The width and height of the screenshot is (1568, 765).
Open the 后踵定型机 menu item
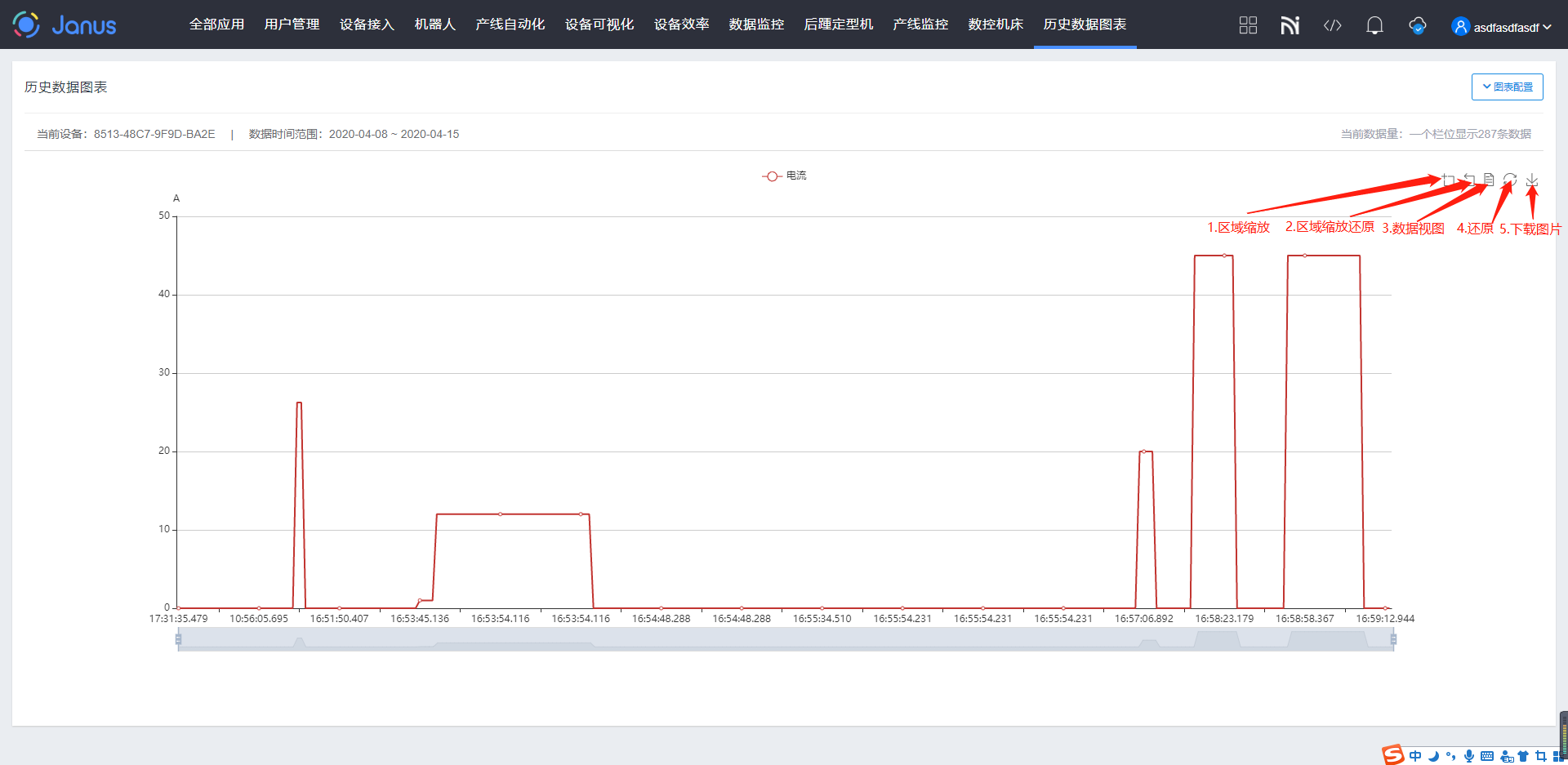tap(839, 24)
